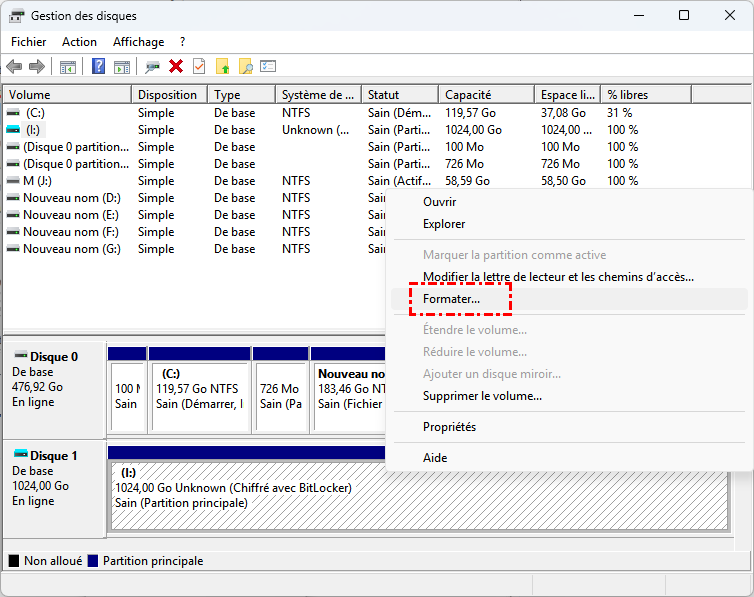Choose Supprimer le volume... option

coord(482,396)
